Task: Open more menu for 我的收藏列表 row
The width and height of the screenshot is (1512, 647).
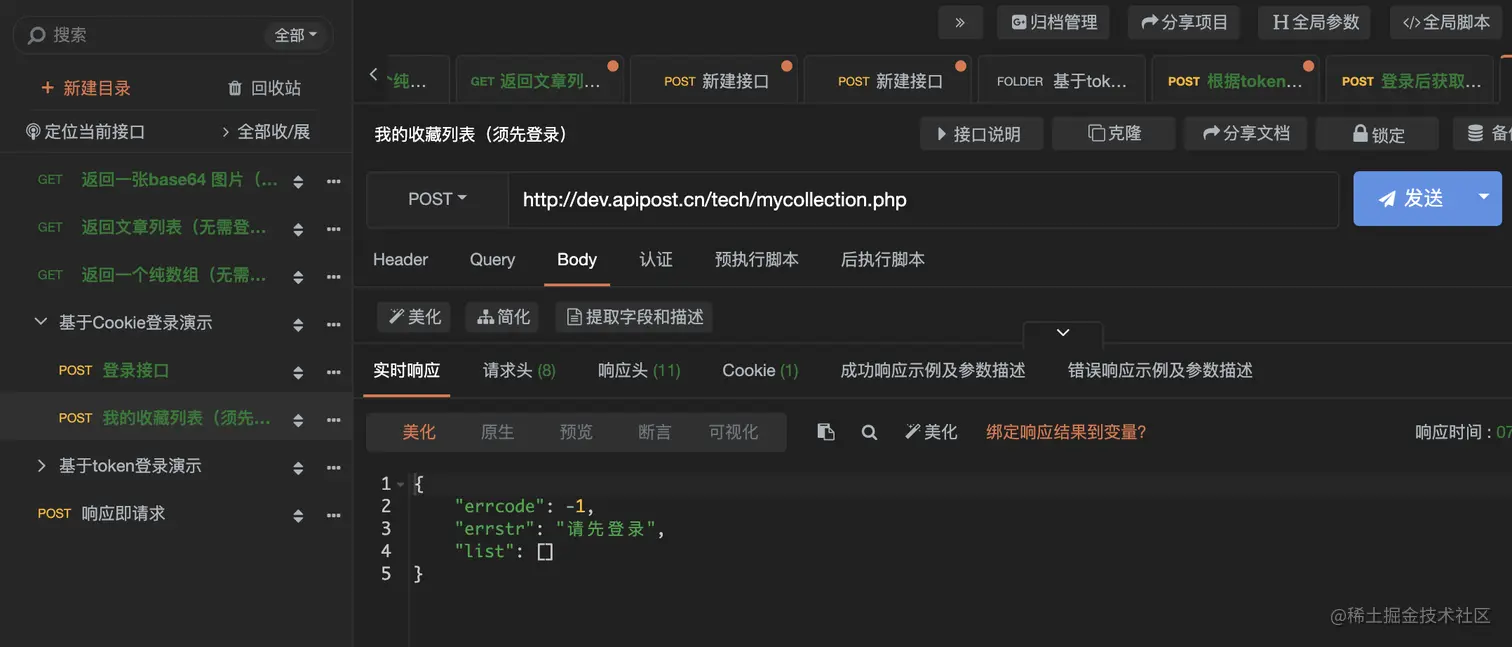Action: pyautogui.click(x=334, y=420)
